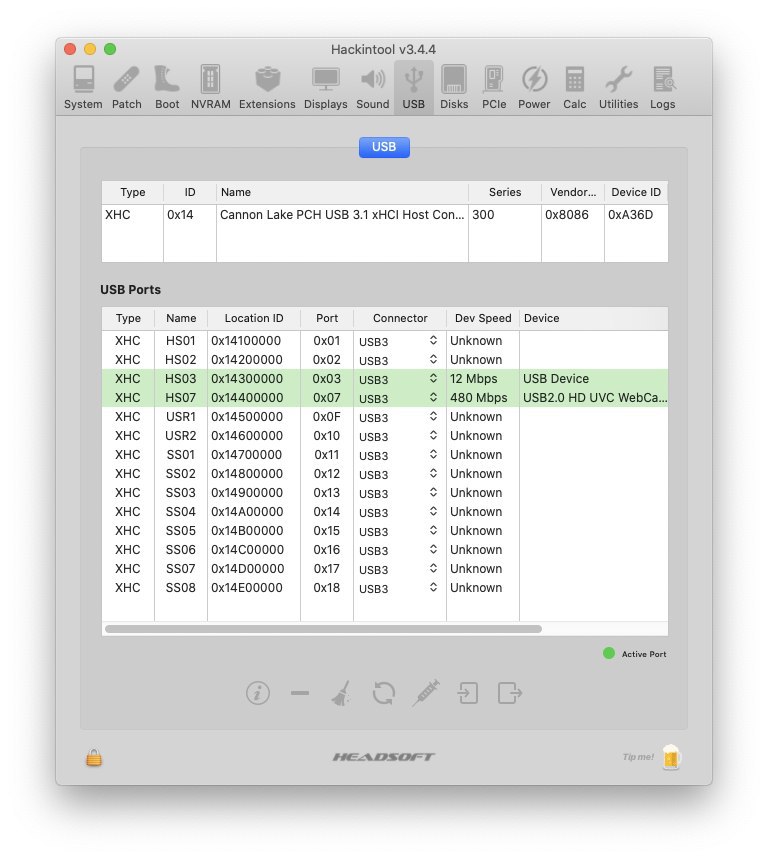Select location ID 0x14C00000

point(248,549)
